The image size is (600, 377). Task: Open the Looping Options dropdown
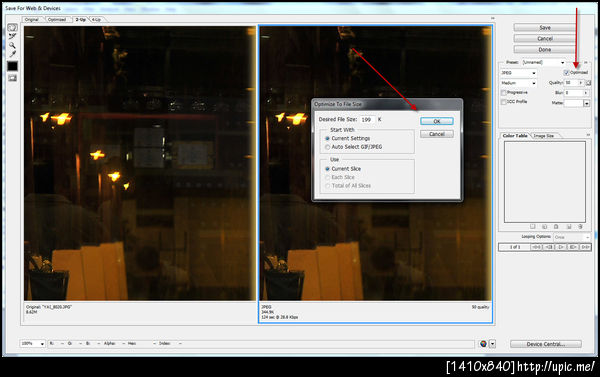[x=572, y=237]
